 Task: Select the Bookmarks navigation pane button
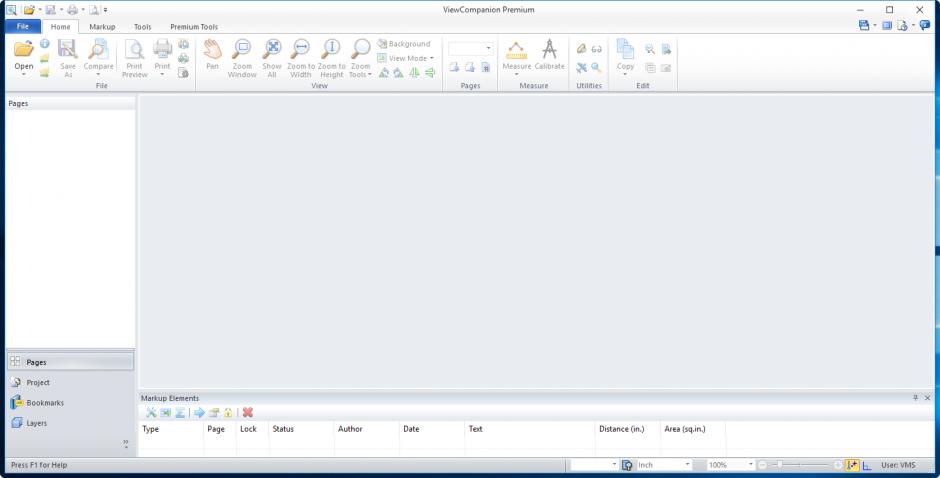70,402
